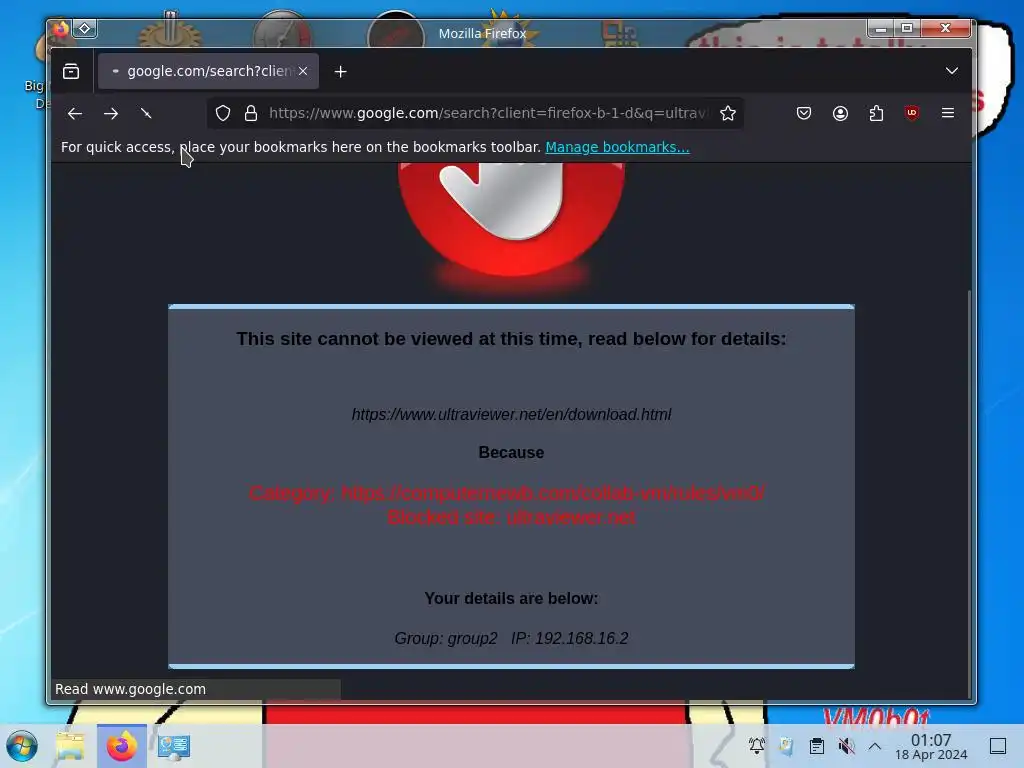This screenshot has width=1024, height=768.
Task: Click show desktop button in taskbar
Action: pos(998,746)
